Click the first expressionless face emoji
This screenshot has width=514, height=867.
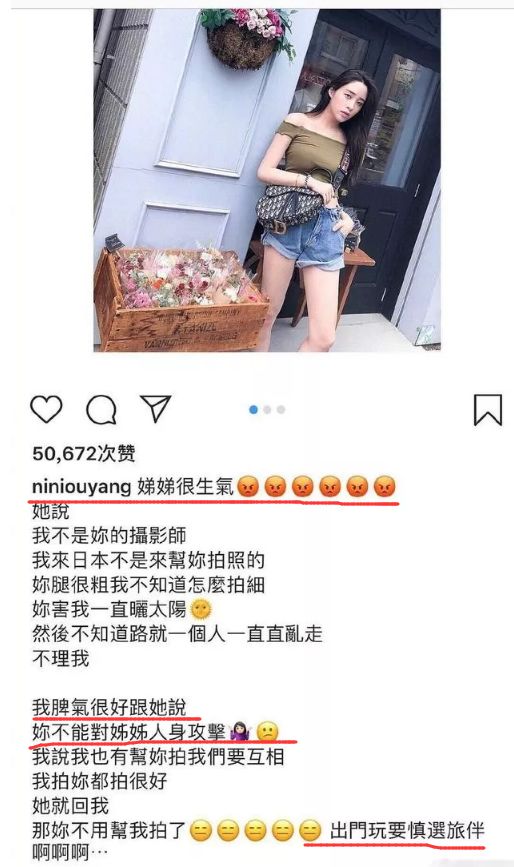tap(200, 831)
